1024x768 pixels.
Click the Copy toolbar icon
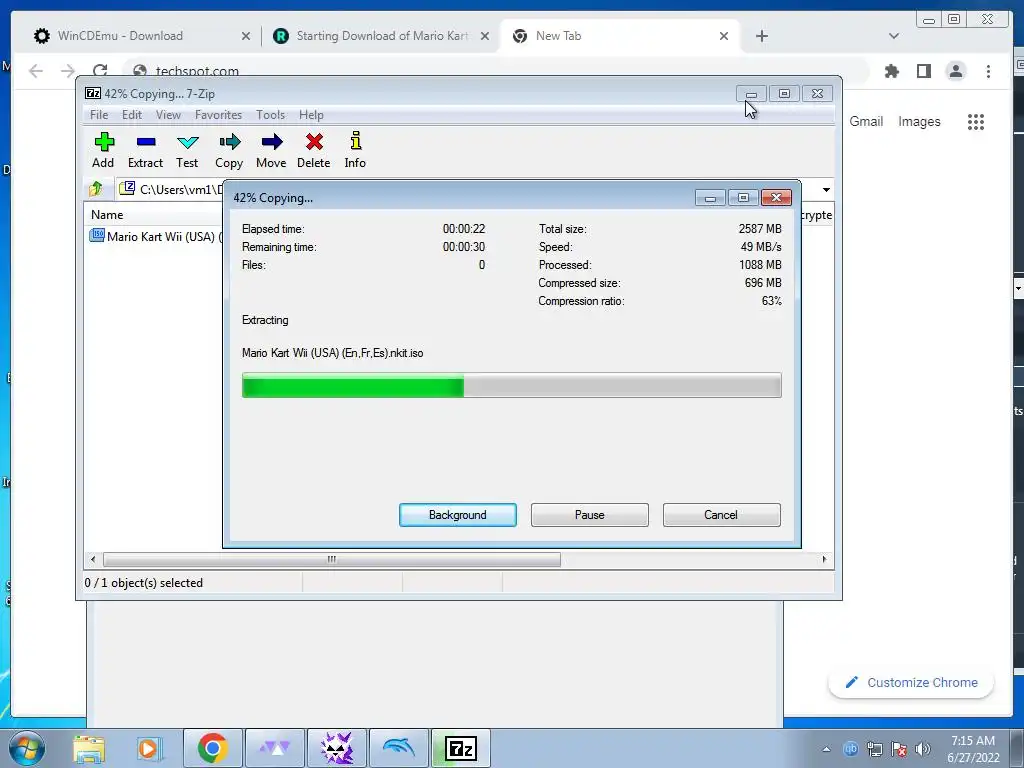pos(229,150)
